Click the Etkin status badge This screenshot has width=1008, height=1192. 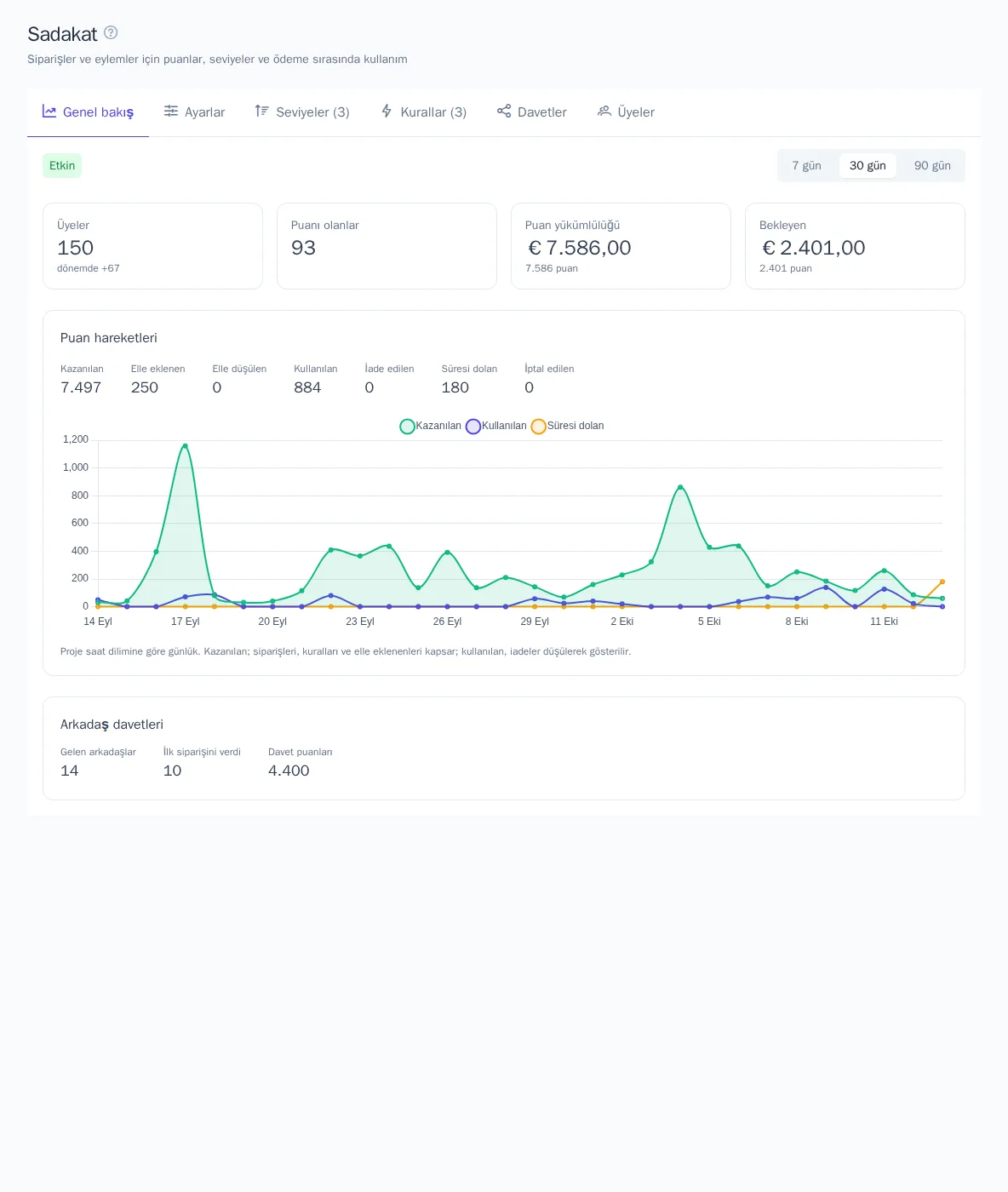pyautogui.click(x=62, y=166)
